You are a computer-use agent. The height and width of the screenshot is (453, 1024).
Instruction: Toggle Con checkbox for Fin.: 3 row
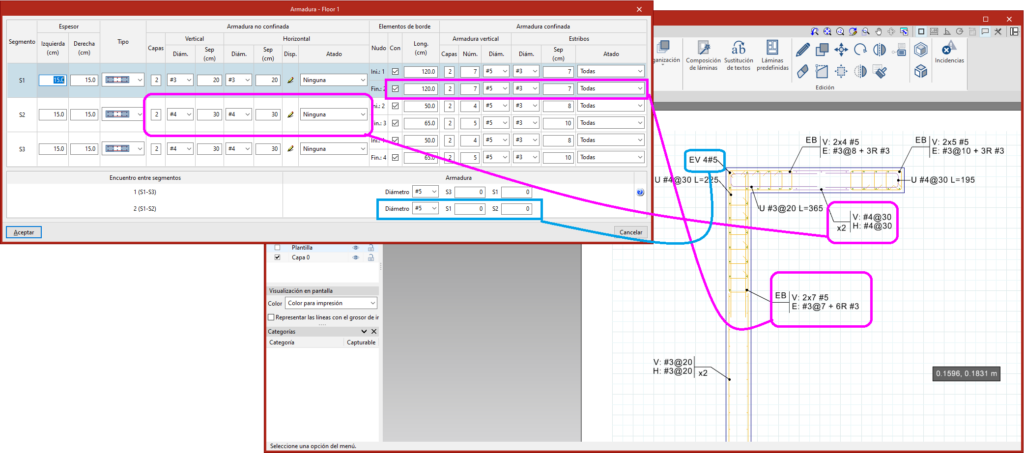(395, 123)
